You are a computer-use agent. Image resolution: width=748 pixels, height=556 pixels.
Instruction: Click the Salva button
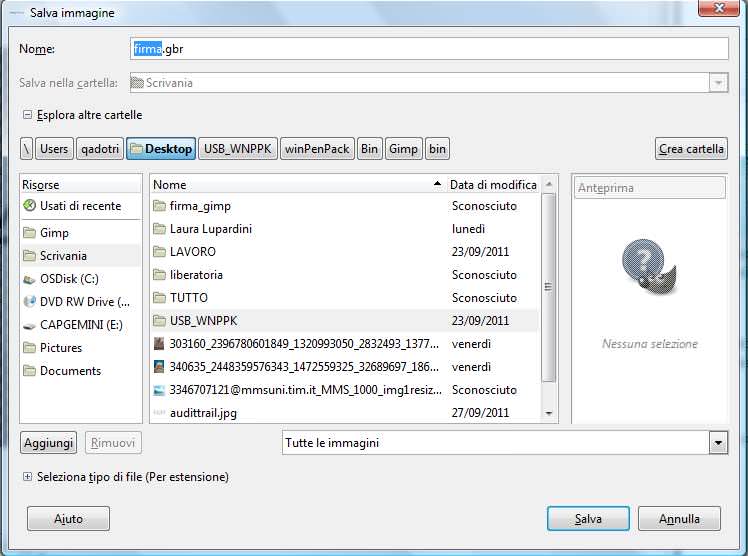tap(588, 518)
